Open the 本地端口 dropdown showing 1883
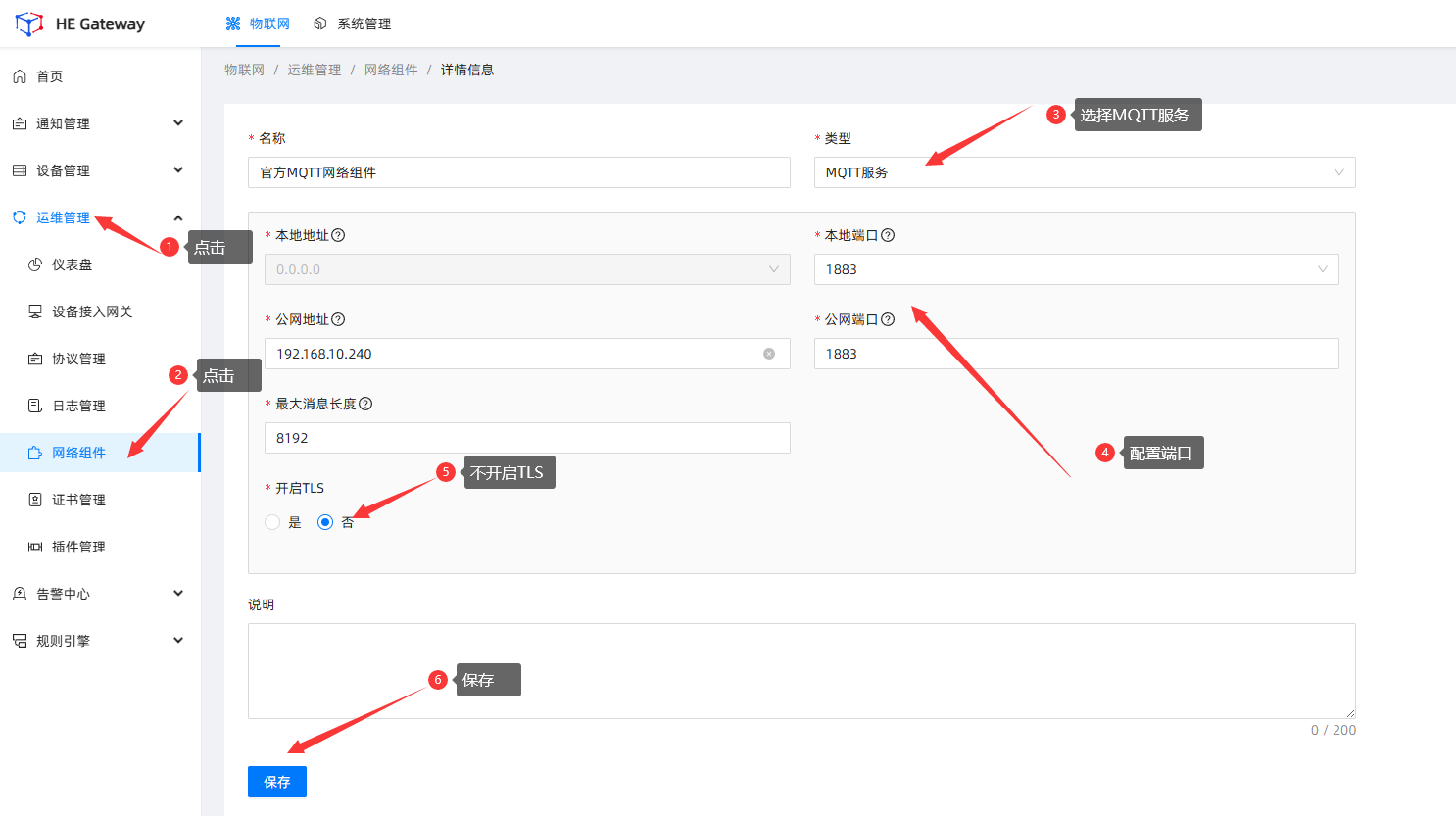The width and height of the screenshot is (1456, 816). pyautogui.click(x=1075, y=269)
